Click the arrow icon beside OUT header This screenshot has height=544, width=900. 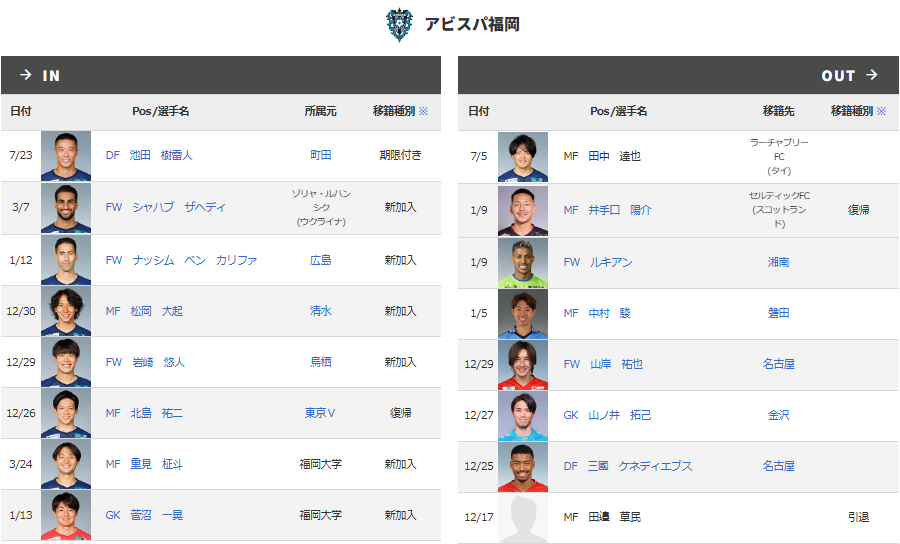[872, 76]
